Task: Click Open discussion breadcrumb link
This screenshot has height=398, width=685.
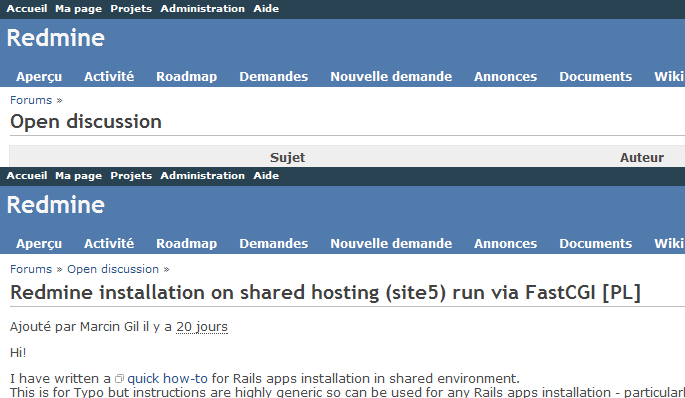Action: (113, 269)
